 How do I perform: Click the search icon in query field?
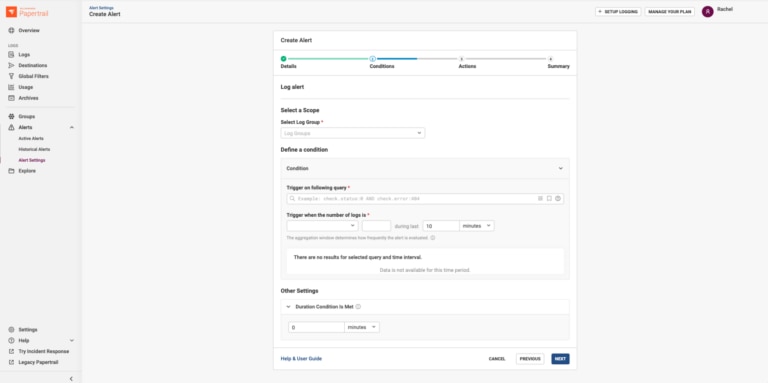(292, 198)
